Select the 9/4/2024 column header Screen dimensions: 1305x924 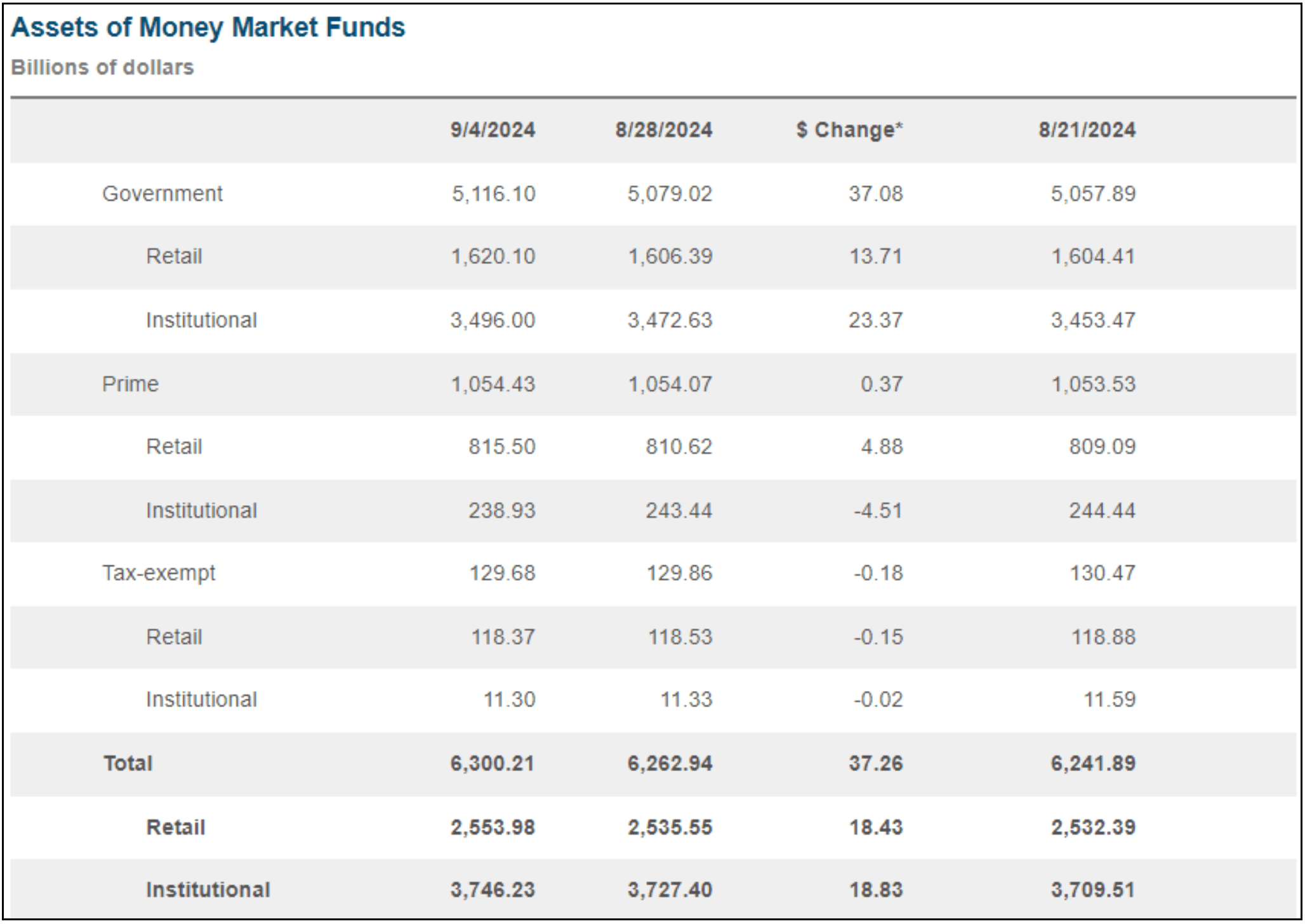493,130
